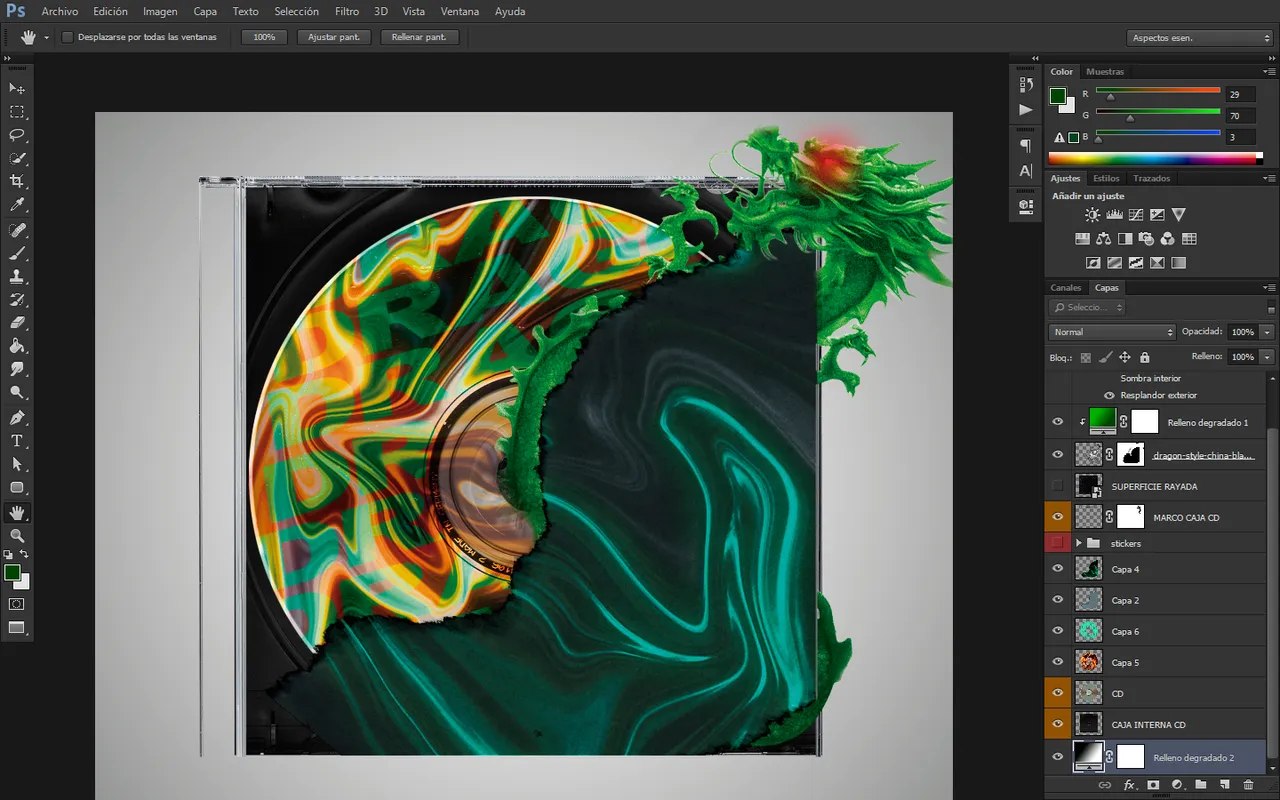The image size is (1280, 800).
Task: Add a Brightness/Contrast adjustment
Action: click(x=1092, y=214)
